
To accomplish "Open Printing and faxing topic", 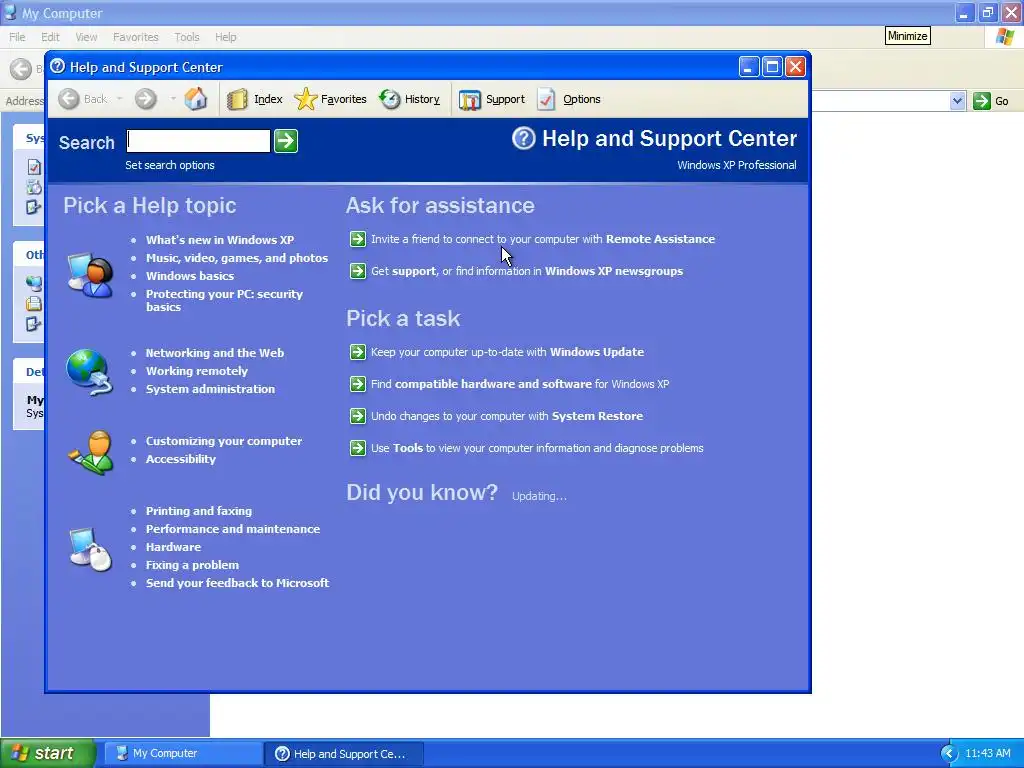I will click(x=199, y=511).
